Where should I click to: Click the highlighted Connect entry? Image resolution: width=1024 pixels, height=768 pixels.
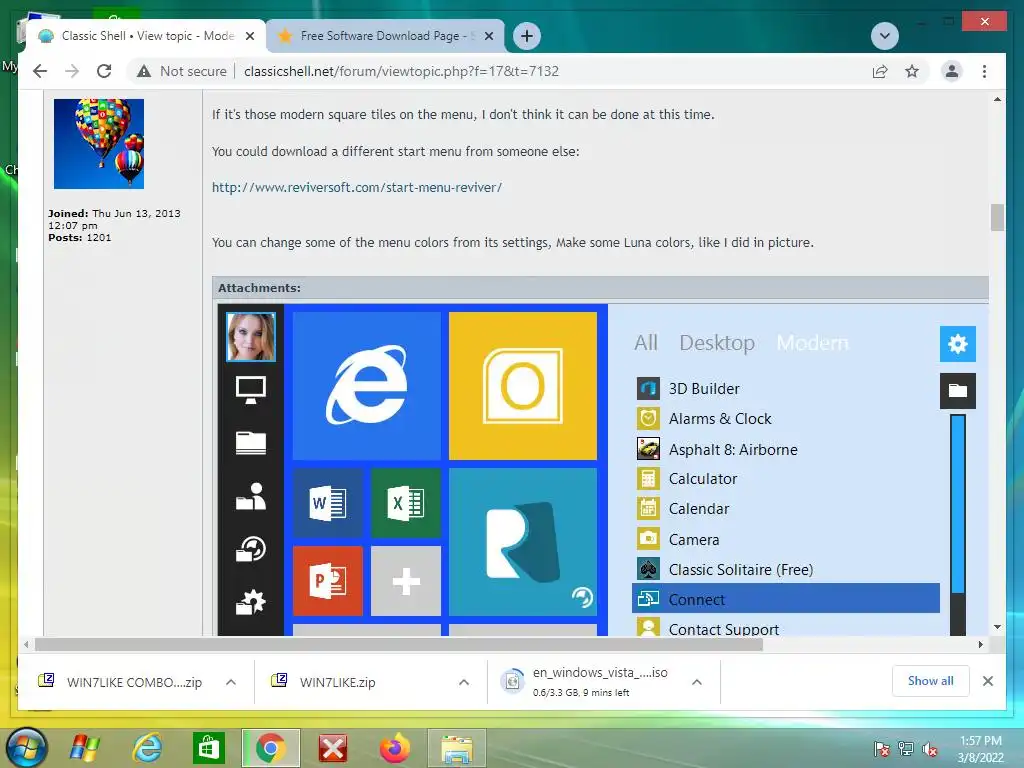point(786,599)
